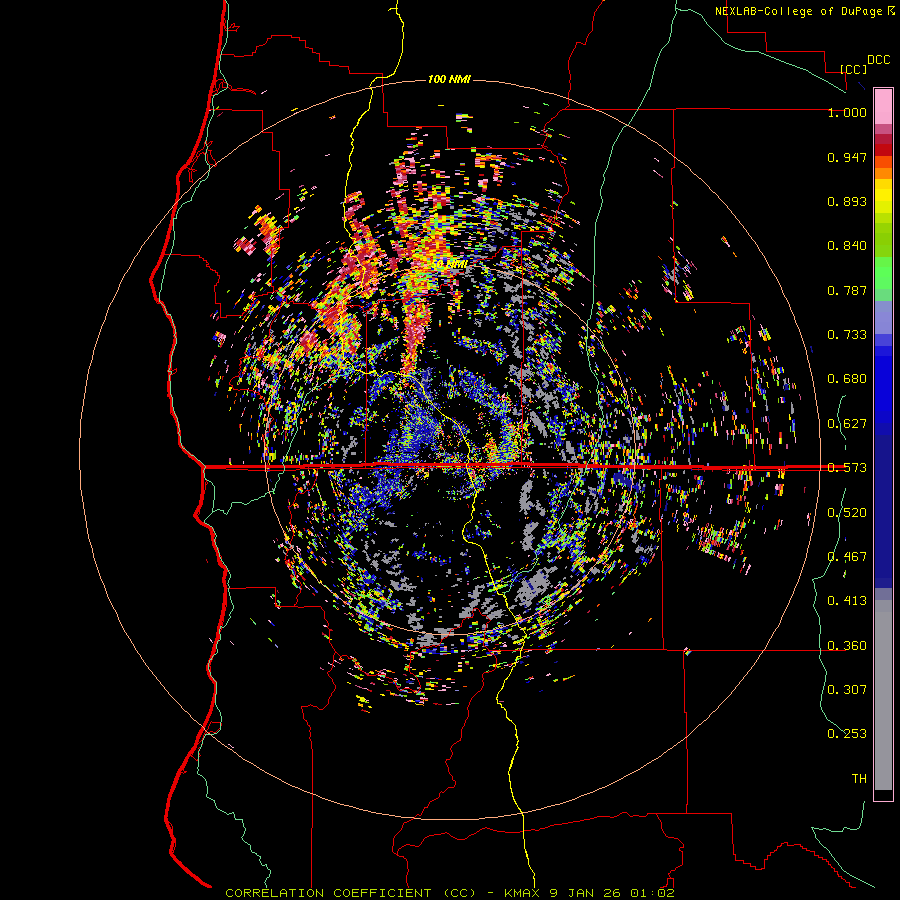This screenshot has height=900, width=900.
Task: Click the CORRELATION COEFFICIENT (CC) caption
Action: point(351,893)
